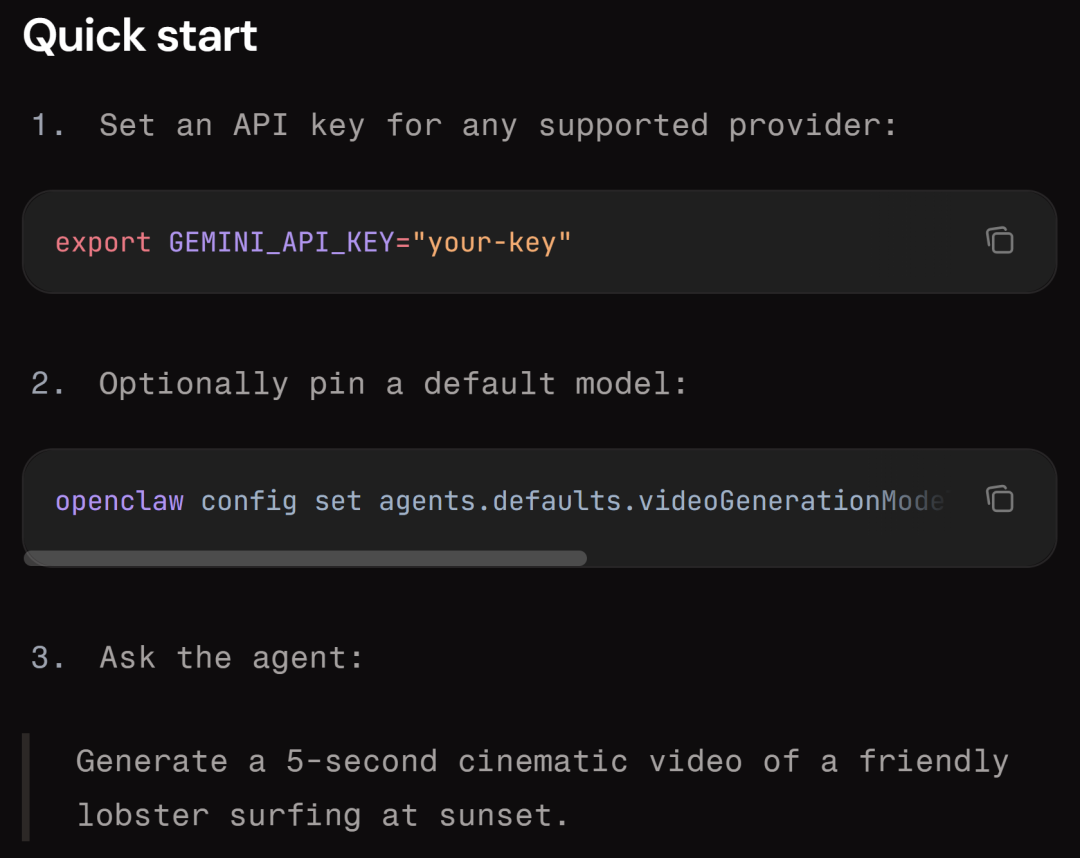Click the step number "2." marker
Screen dimensions: 1080x858
coord(48,384)
